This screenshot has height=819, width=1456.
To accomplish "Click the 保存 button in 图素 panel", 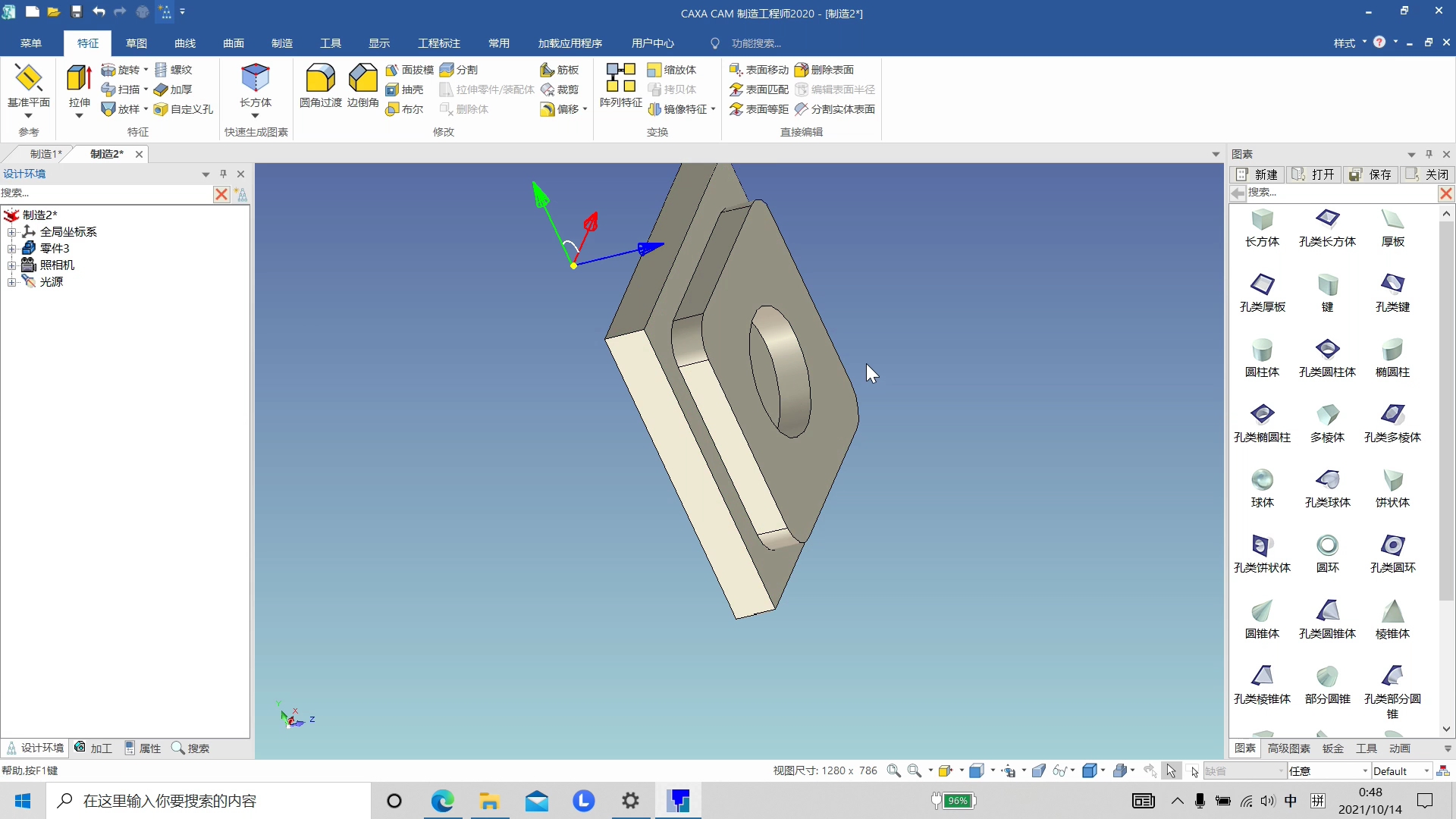I will [x=1371, y=174].
